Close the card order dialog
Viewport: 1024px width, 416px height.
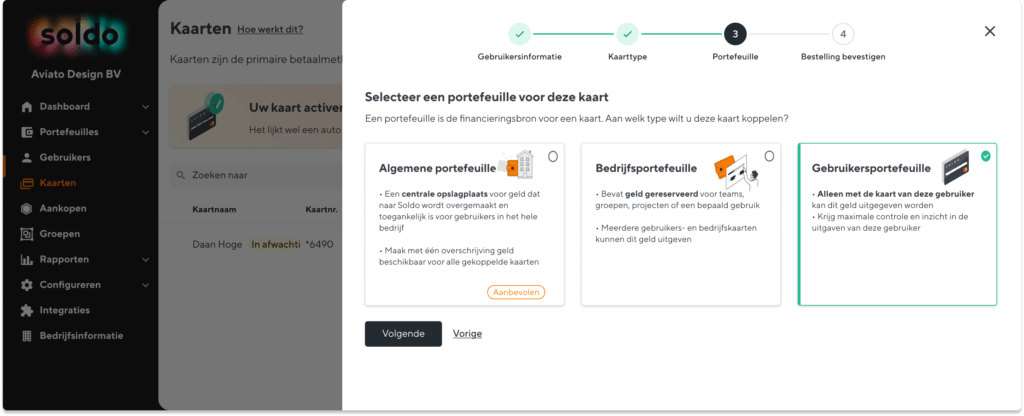pos(990,31)
